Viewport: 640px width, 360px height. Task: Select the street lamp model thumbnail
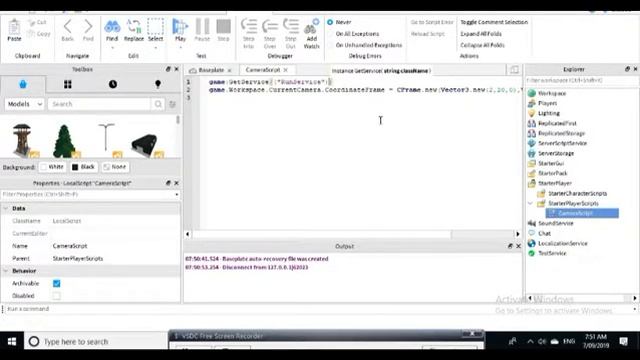coord(107,140)
